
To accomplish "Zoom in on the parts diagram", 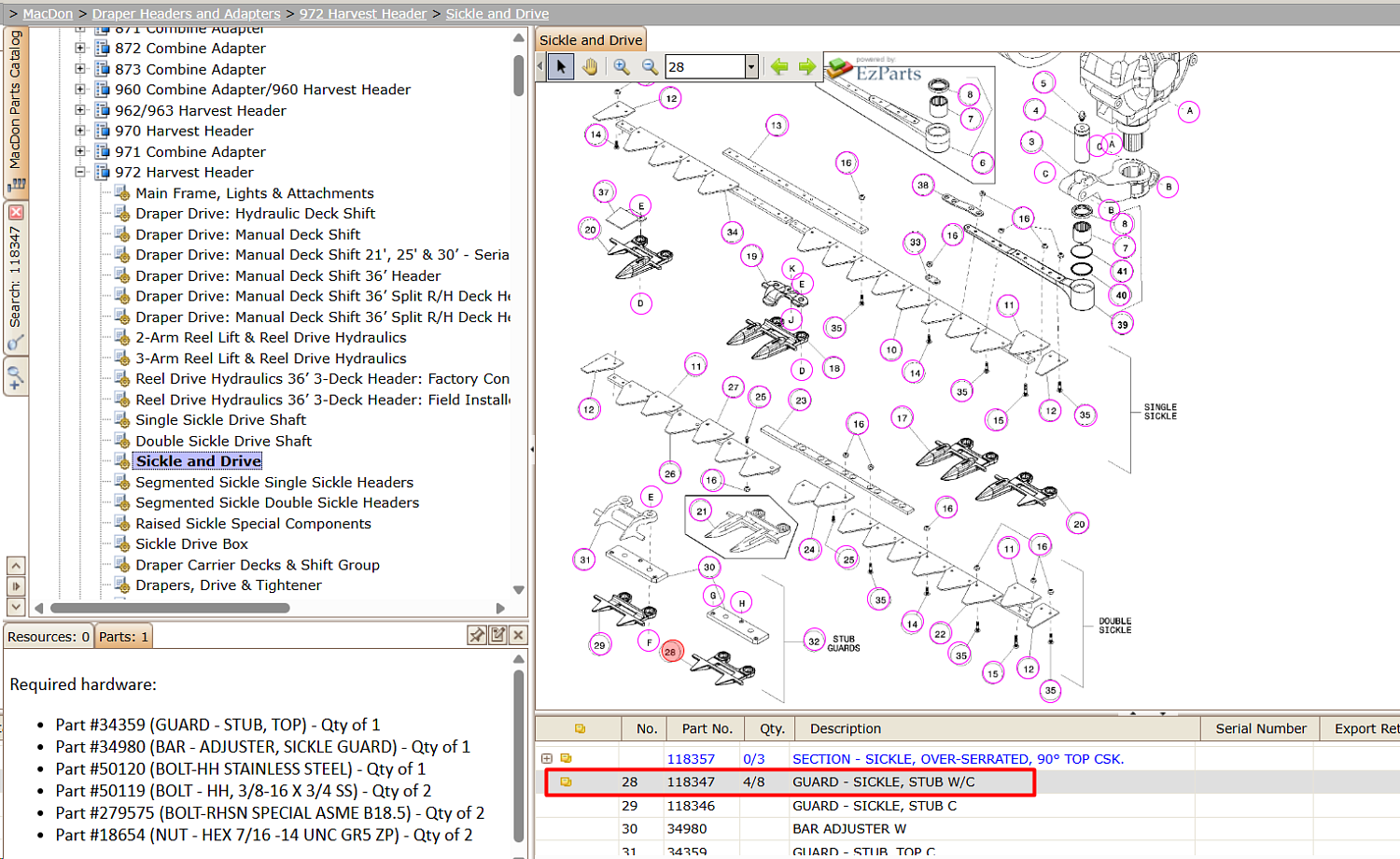I will (x=622, y=66).
